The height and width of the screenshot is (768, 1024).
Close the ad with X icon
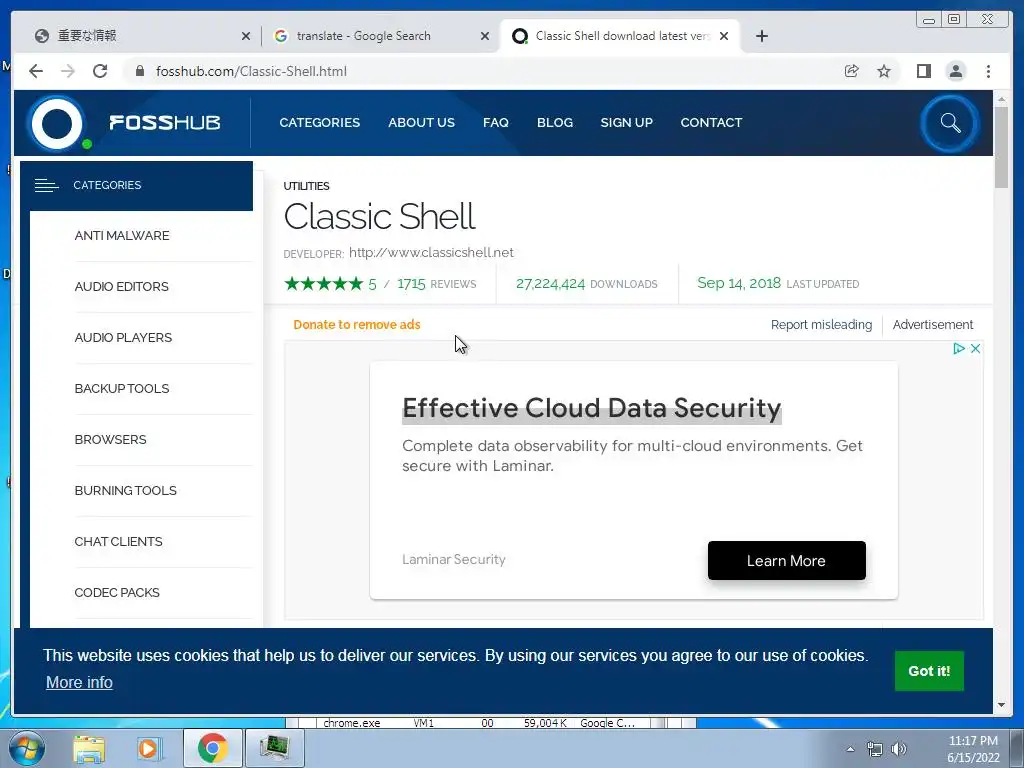point(975,348)
